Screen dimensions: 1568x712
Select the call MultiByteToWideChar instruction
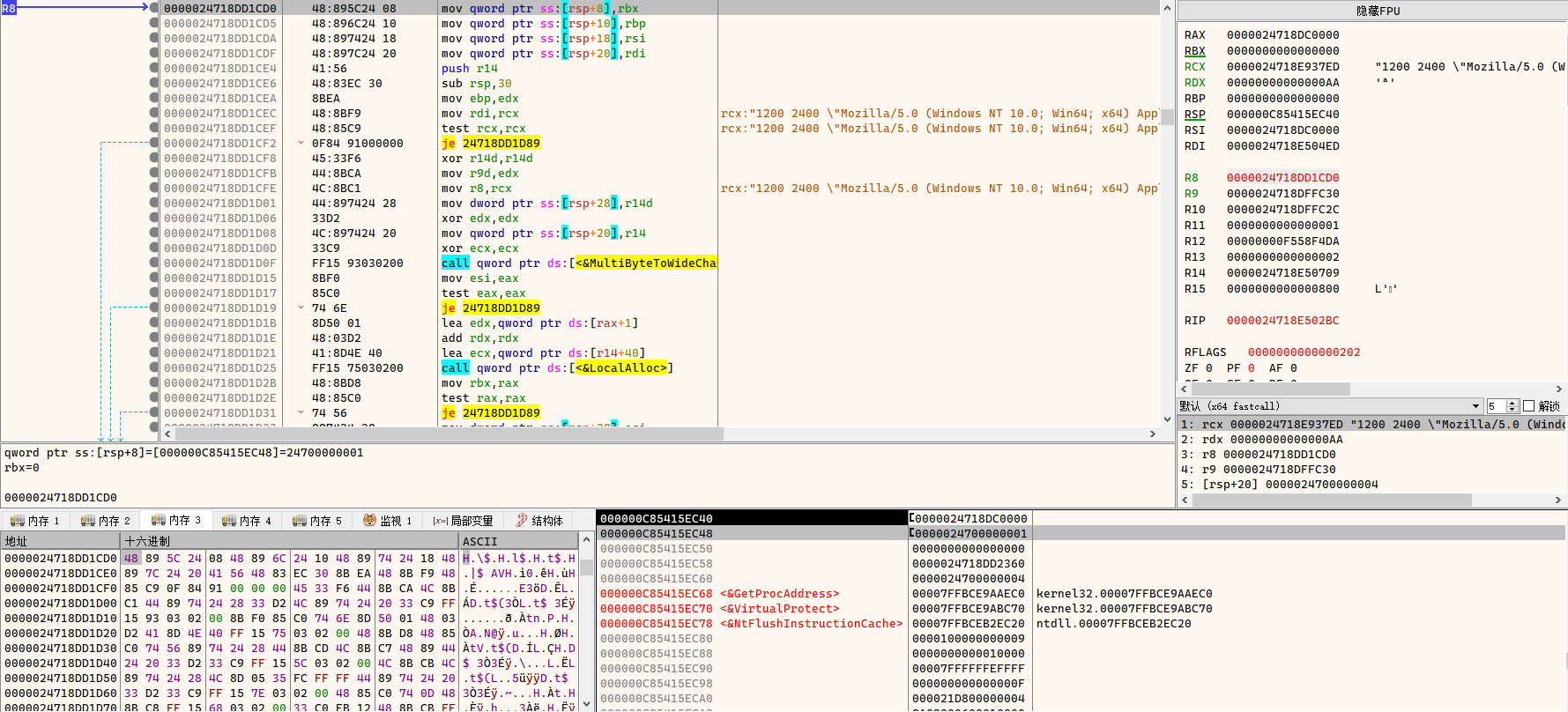click(x=578, y=263)
